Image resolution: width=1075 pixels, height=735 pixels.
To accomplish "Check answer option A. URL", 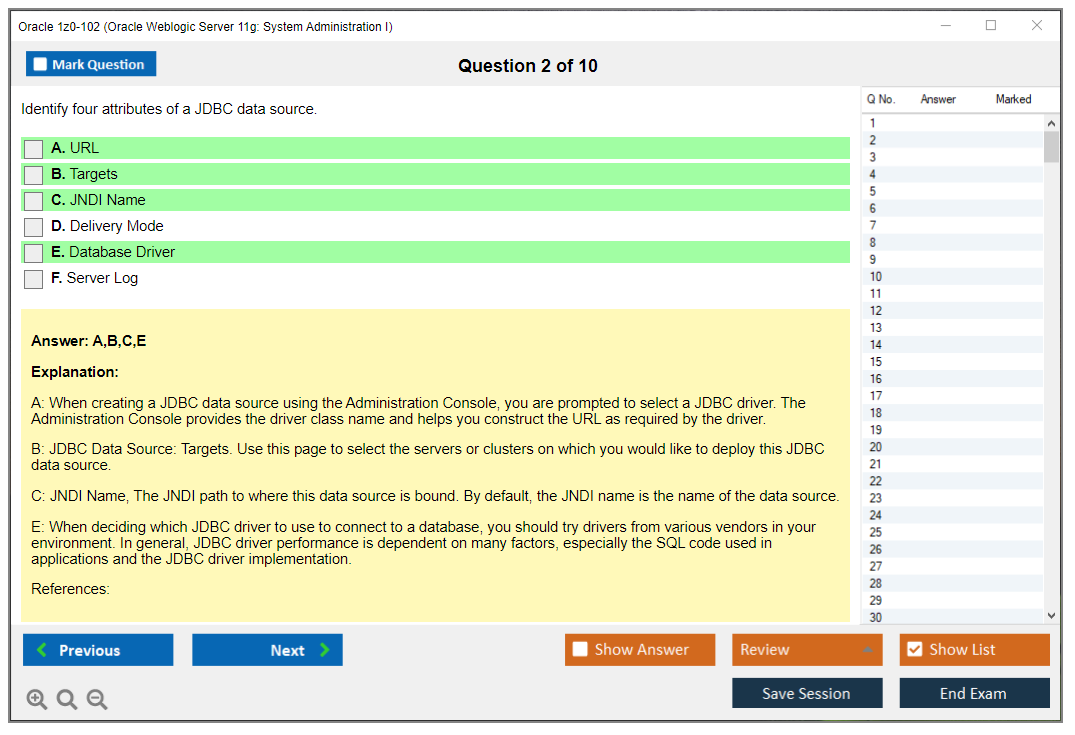I will (34, 149).
